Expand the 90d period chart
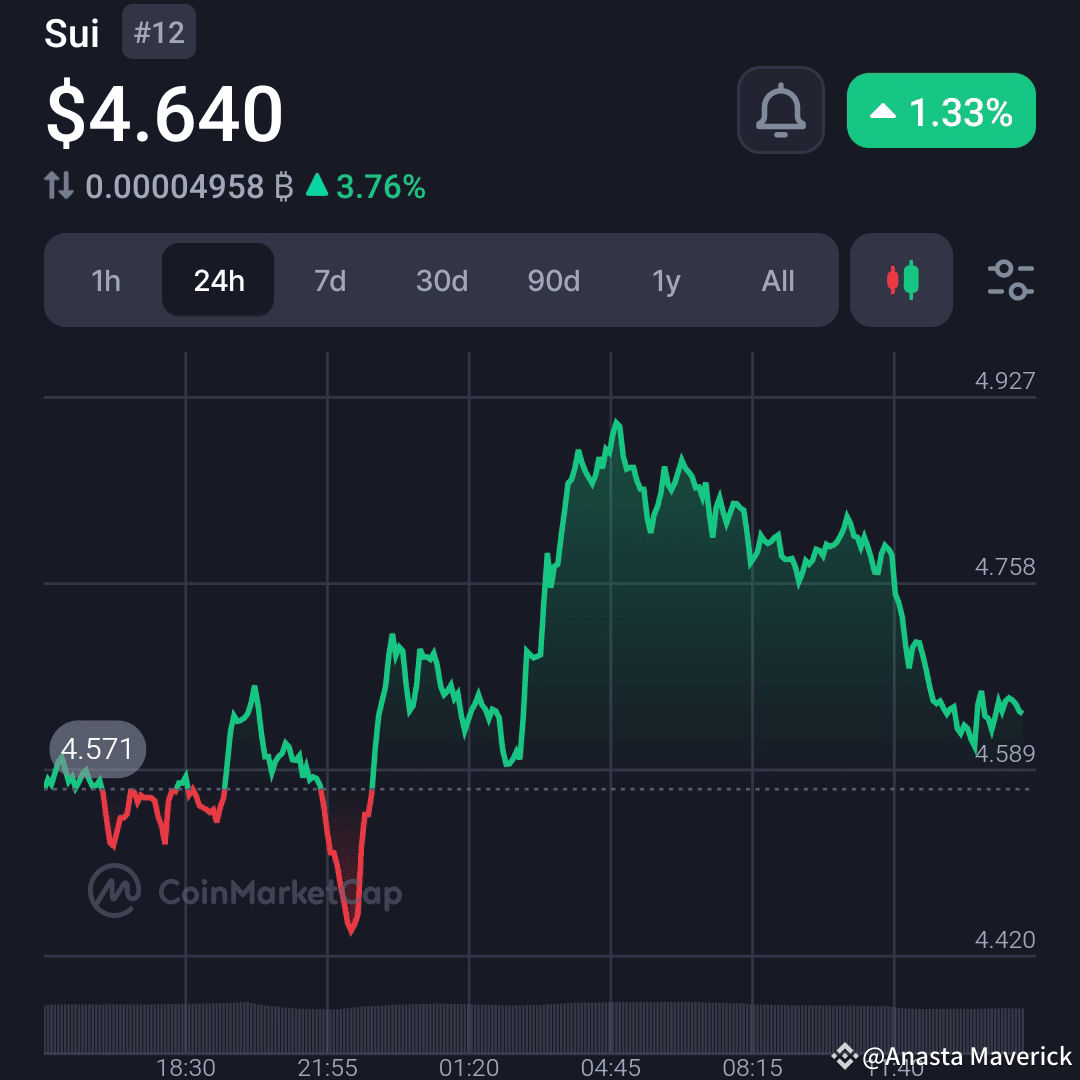This screenshot has height=1080, width=1080. click(x=554, y=281)
